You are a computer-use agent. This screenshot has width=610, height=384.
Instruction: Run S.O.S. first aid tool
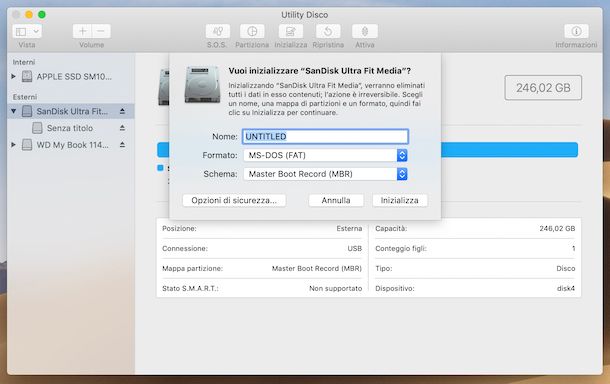[x=217, y=31]
